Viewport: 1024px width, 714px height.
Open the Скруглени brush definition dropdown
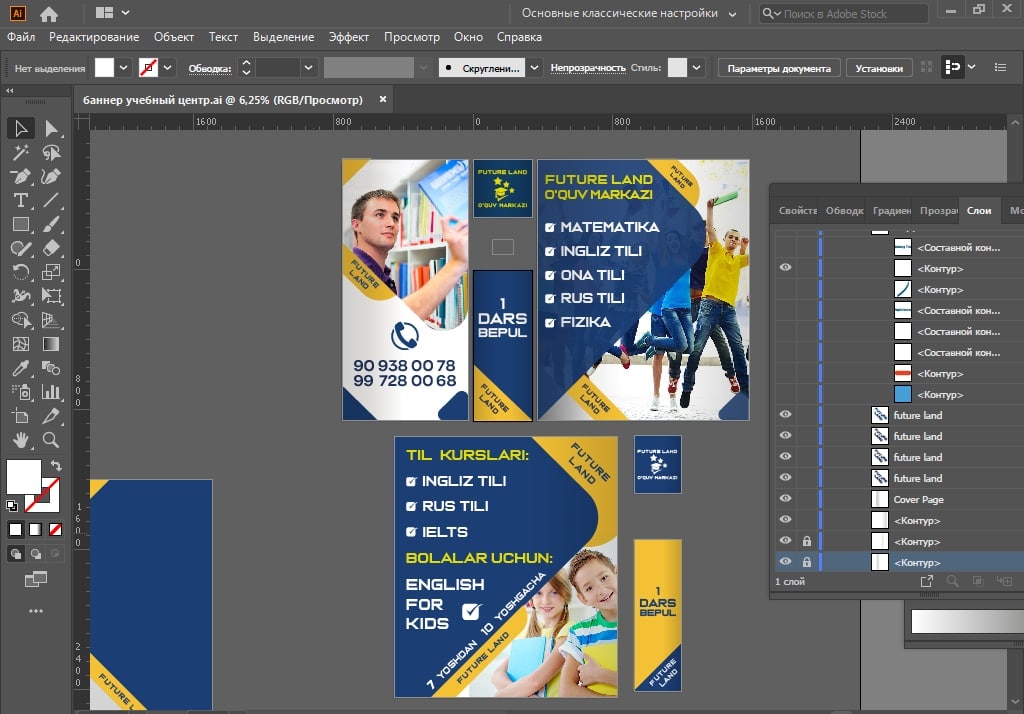pyautogui.click(x=534, y=67)
